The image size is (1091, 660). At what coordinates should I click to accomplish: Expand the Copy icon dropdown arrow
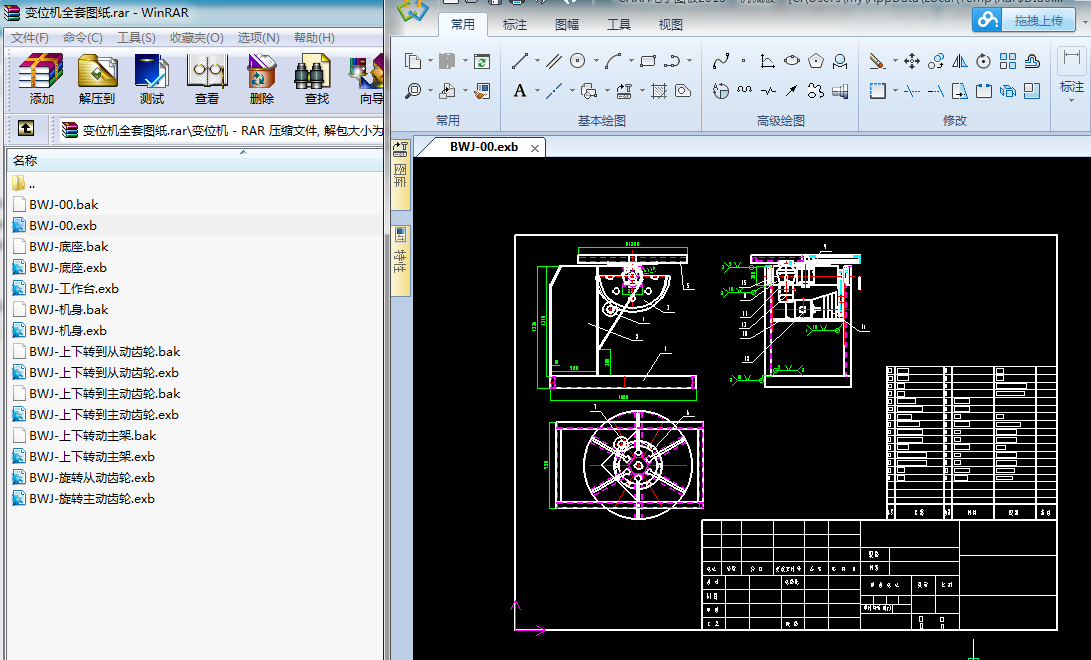(x=429, y=61)
